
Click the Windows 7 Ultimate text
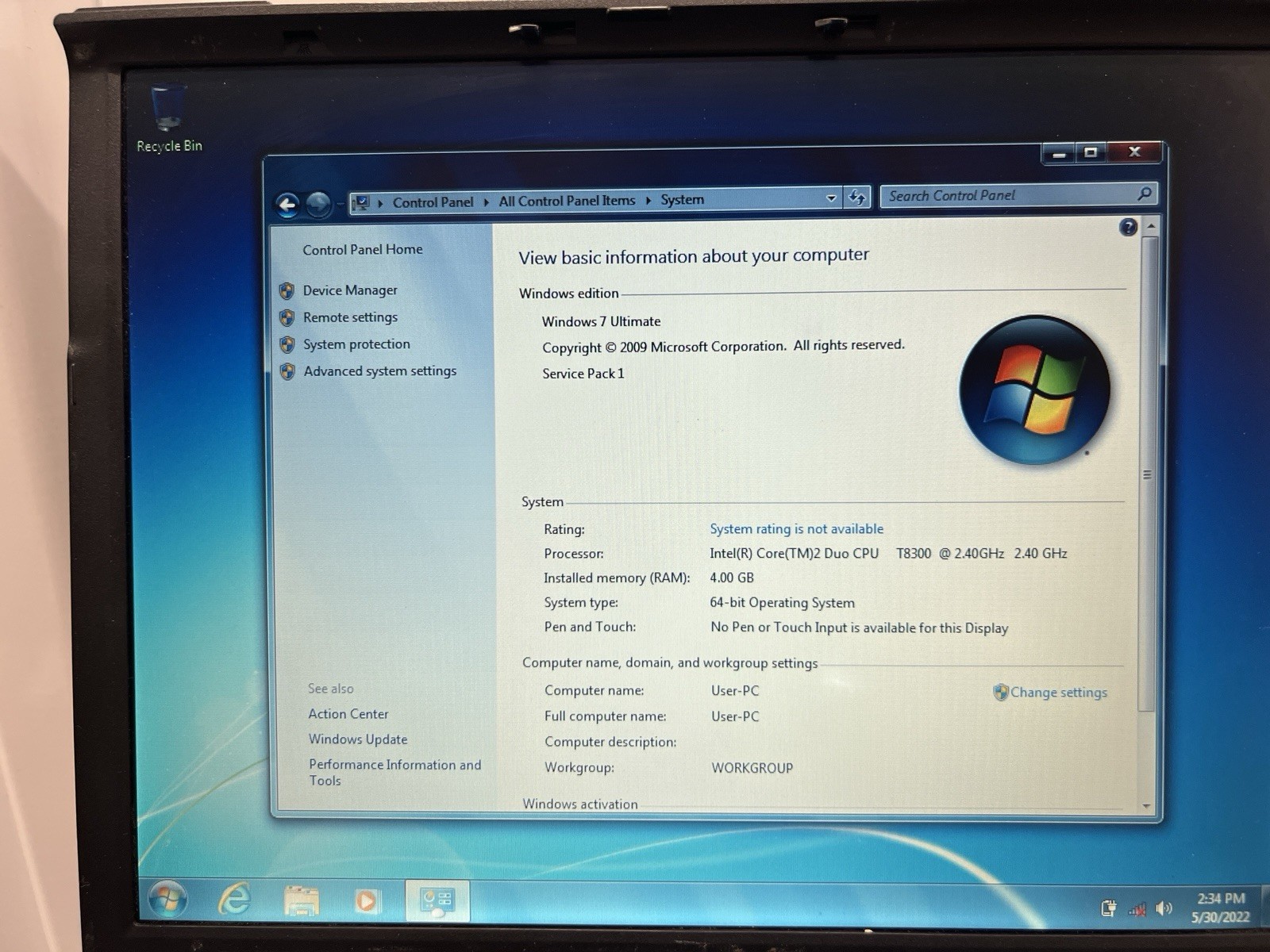(x=601, y=321)
